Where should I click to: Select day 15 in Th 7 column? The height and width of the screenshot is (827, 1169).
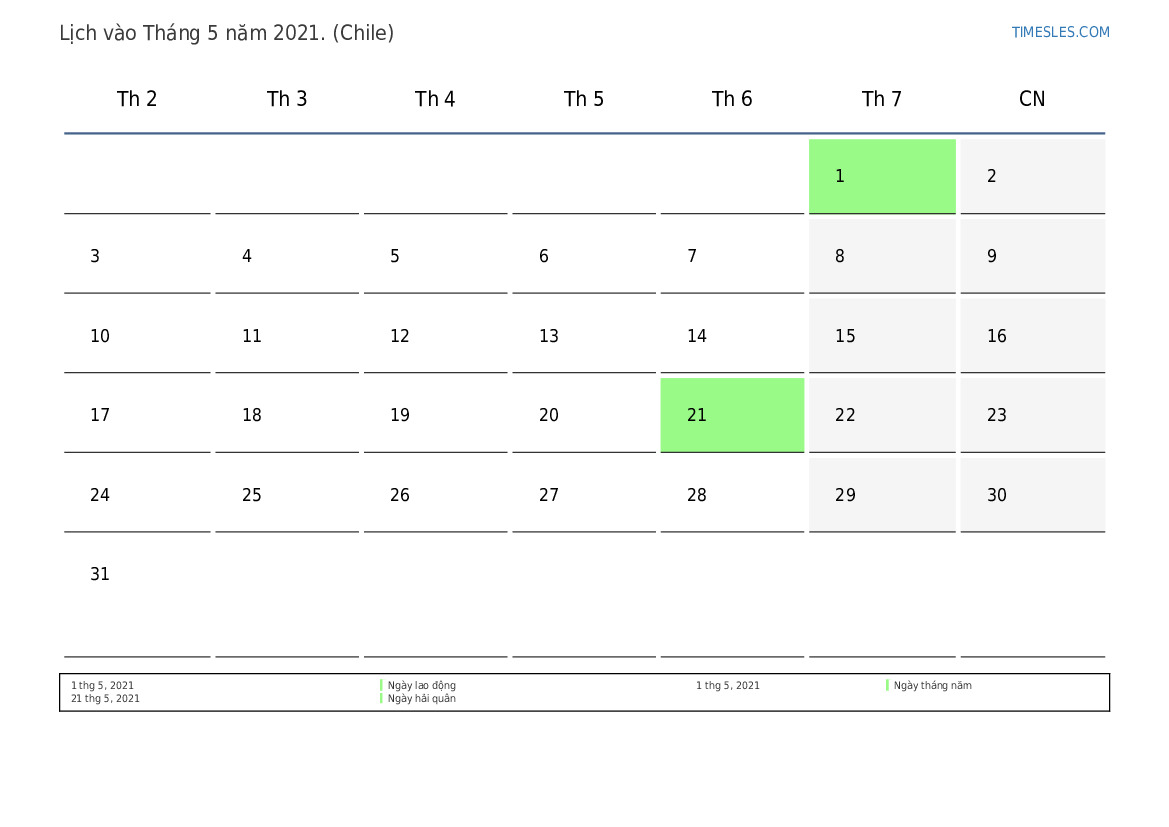coord(881,336)
